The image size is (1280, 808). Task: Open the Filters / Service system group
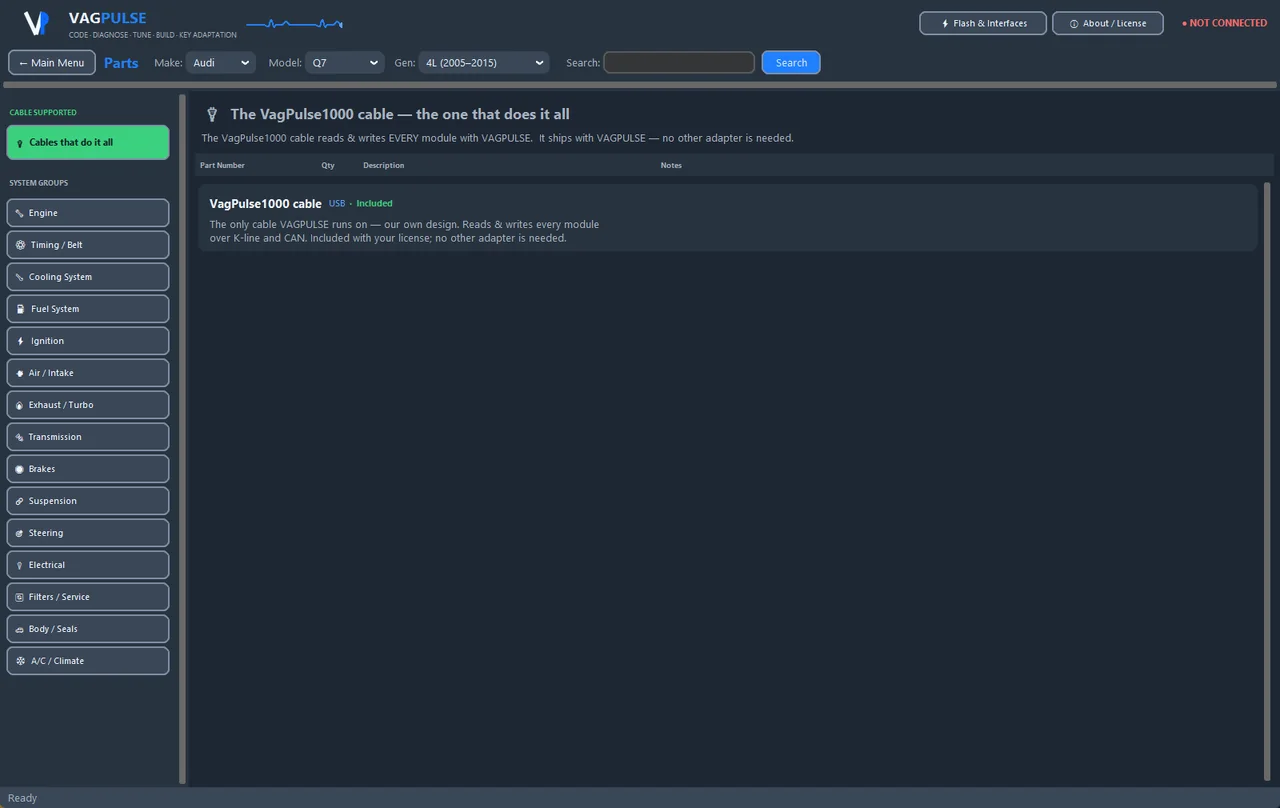(x=88, y=597)
